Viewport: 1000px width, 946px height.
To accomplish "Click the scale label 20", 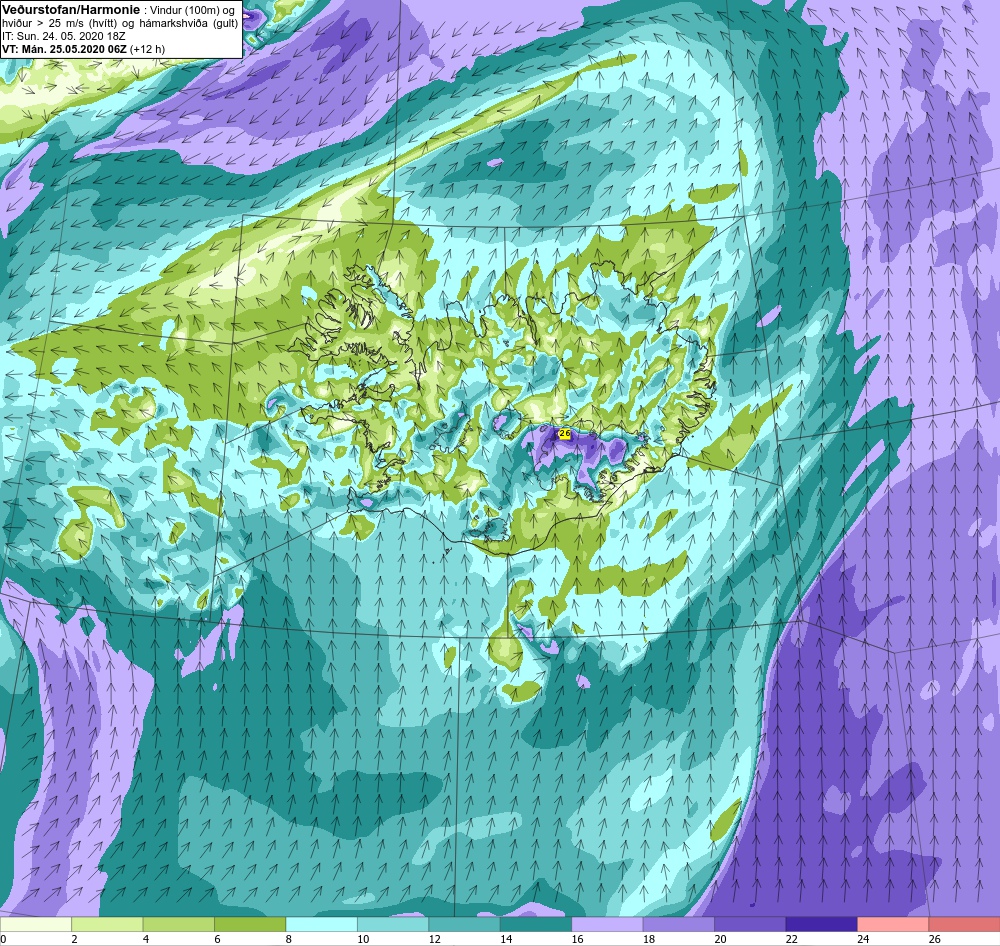I will pos(720,939).
